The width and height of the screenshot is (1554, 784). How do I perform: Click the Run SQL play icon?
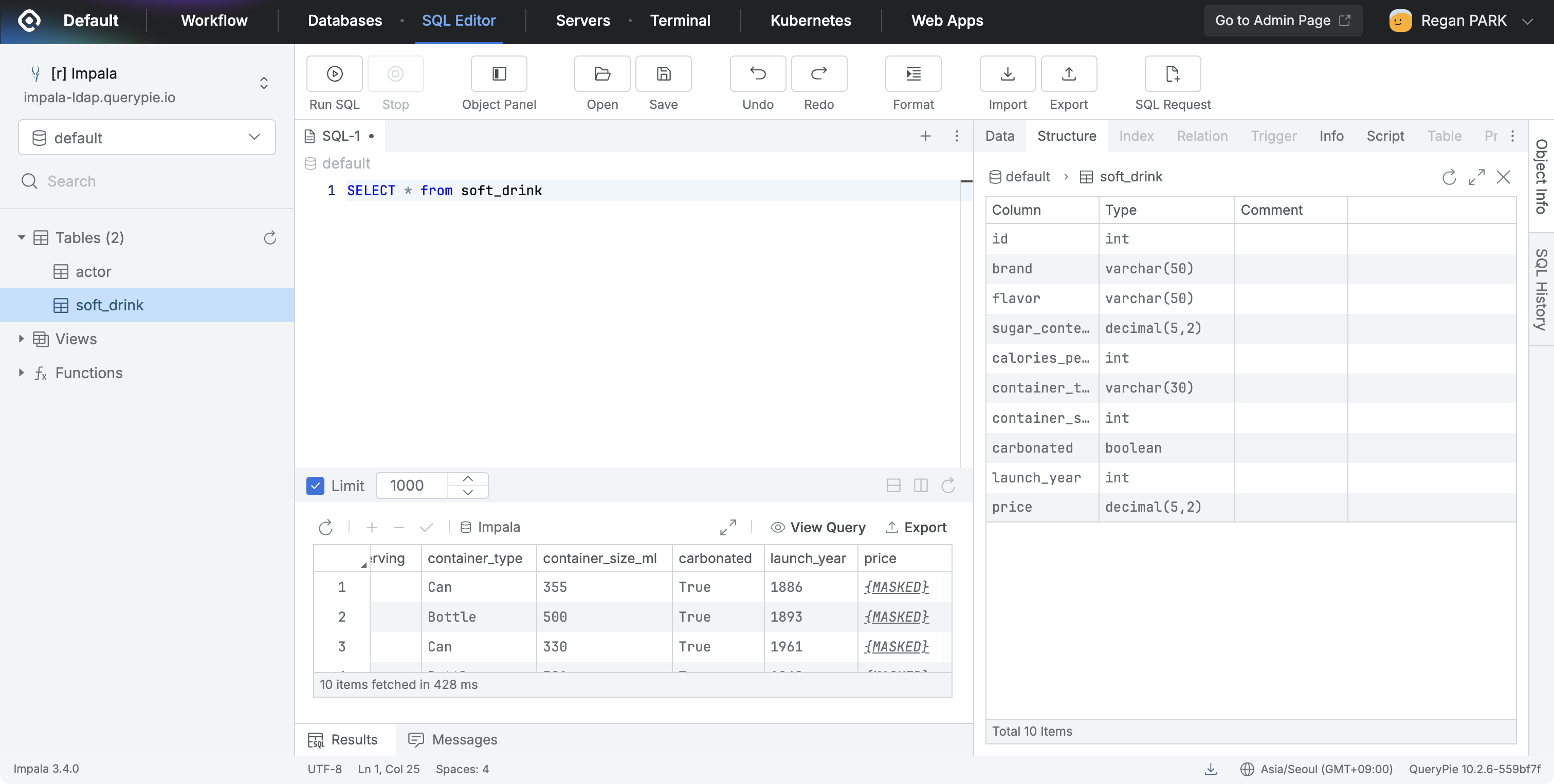(334, 73)
